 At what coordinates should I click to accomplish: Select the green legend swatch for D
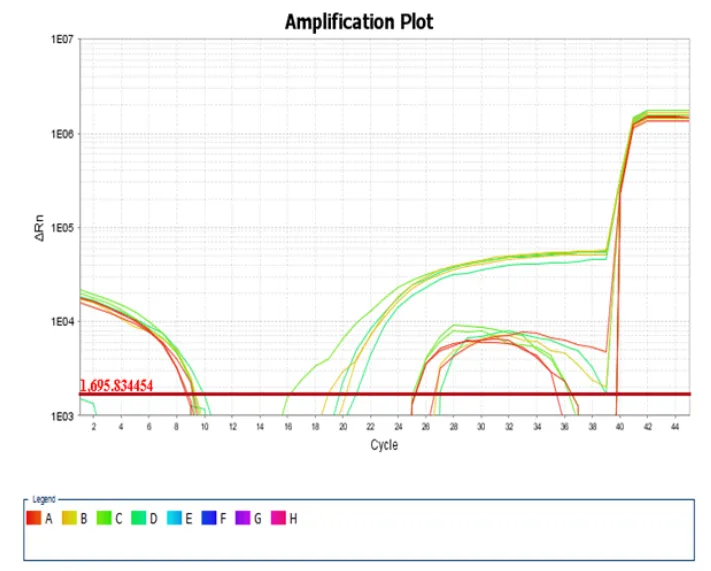(x=140, y=518)
